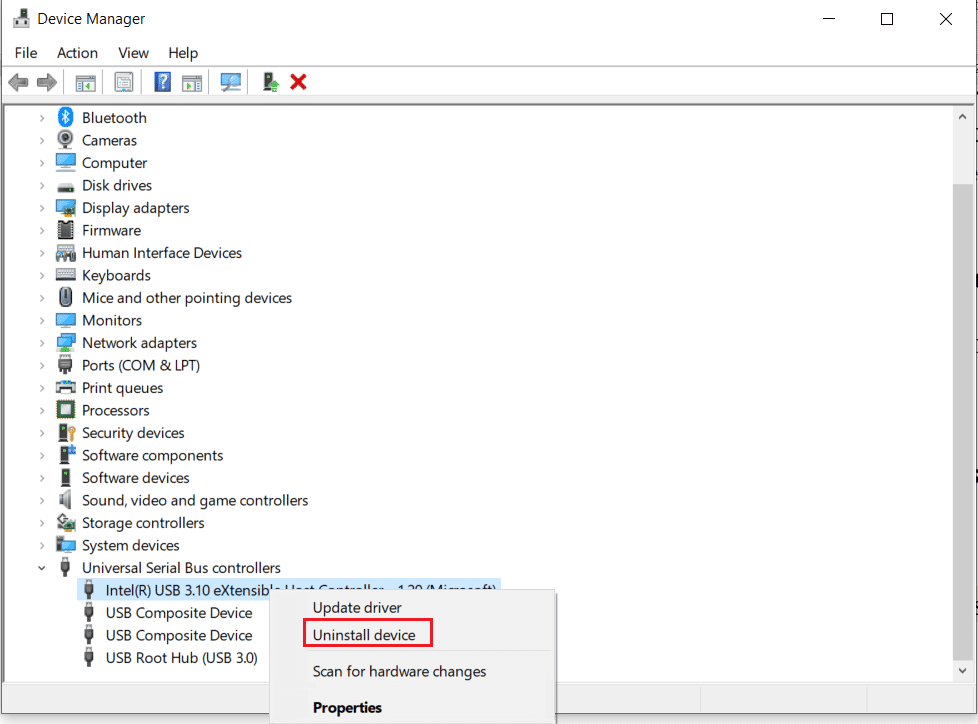The height and width of the screenshot is (724, 978).
Task: Expand the Network adapters category
Action: [42, 342]
